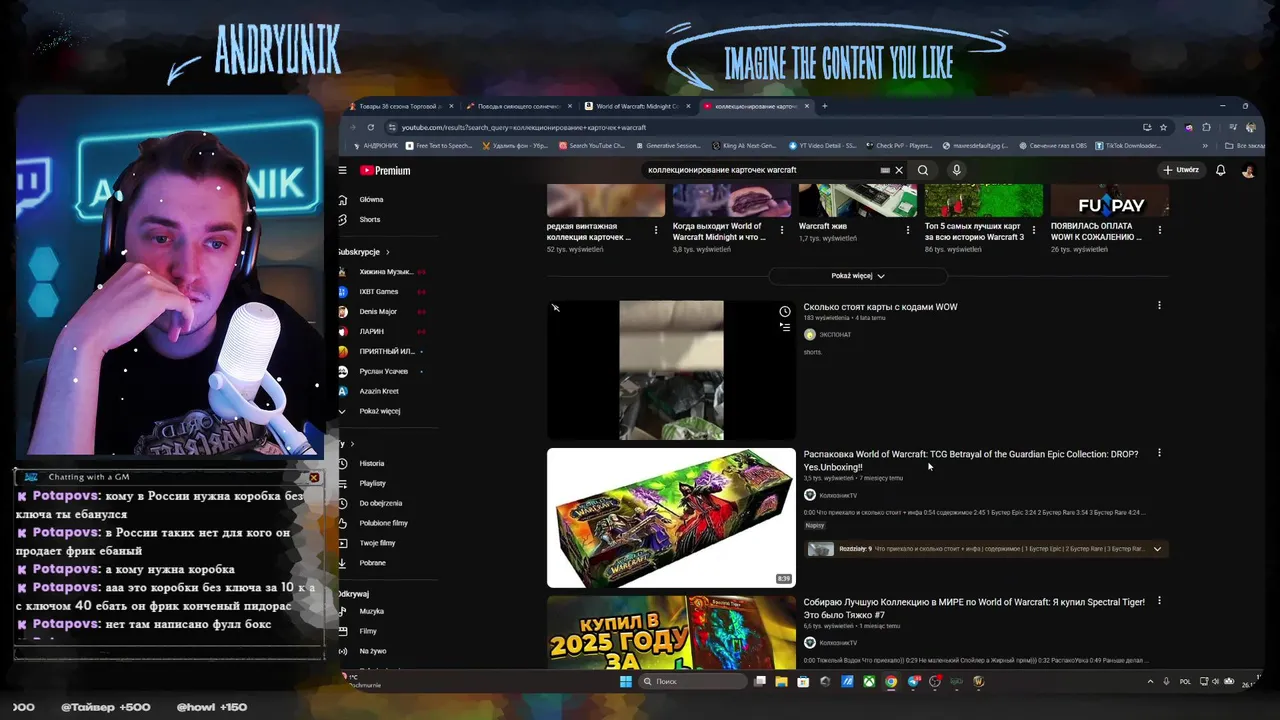Open the 'КУПИЛ В 2025 ГОДУ' thumbnail

pos(671,632)
